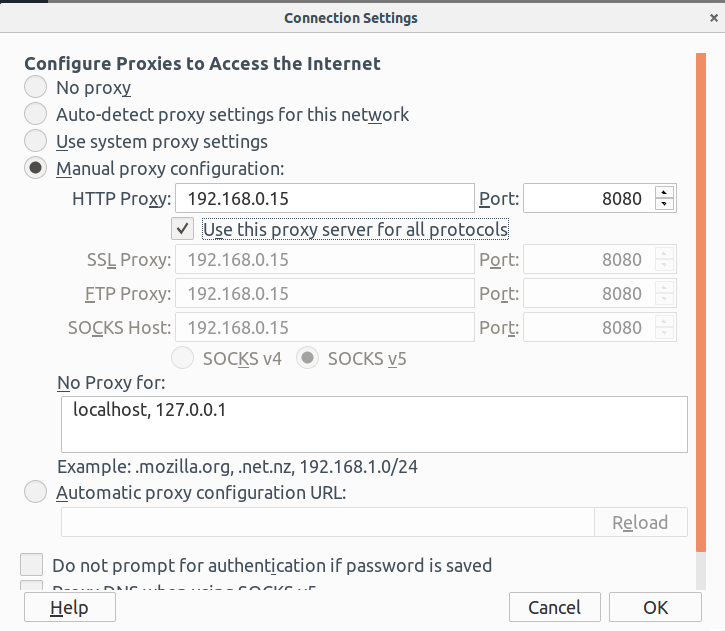This screenshot has width=725, height=631.
Task: Select Auto-detect proxy settings for this network
Action: (36, 114)
